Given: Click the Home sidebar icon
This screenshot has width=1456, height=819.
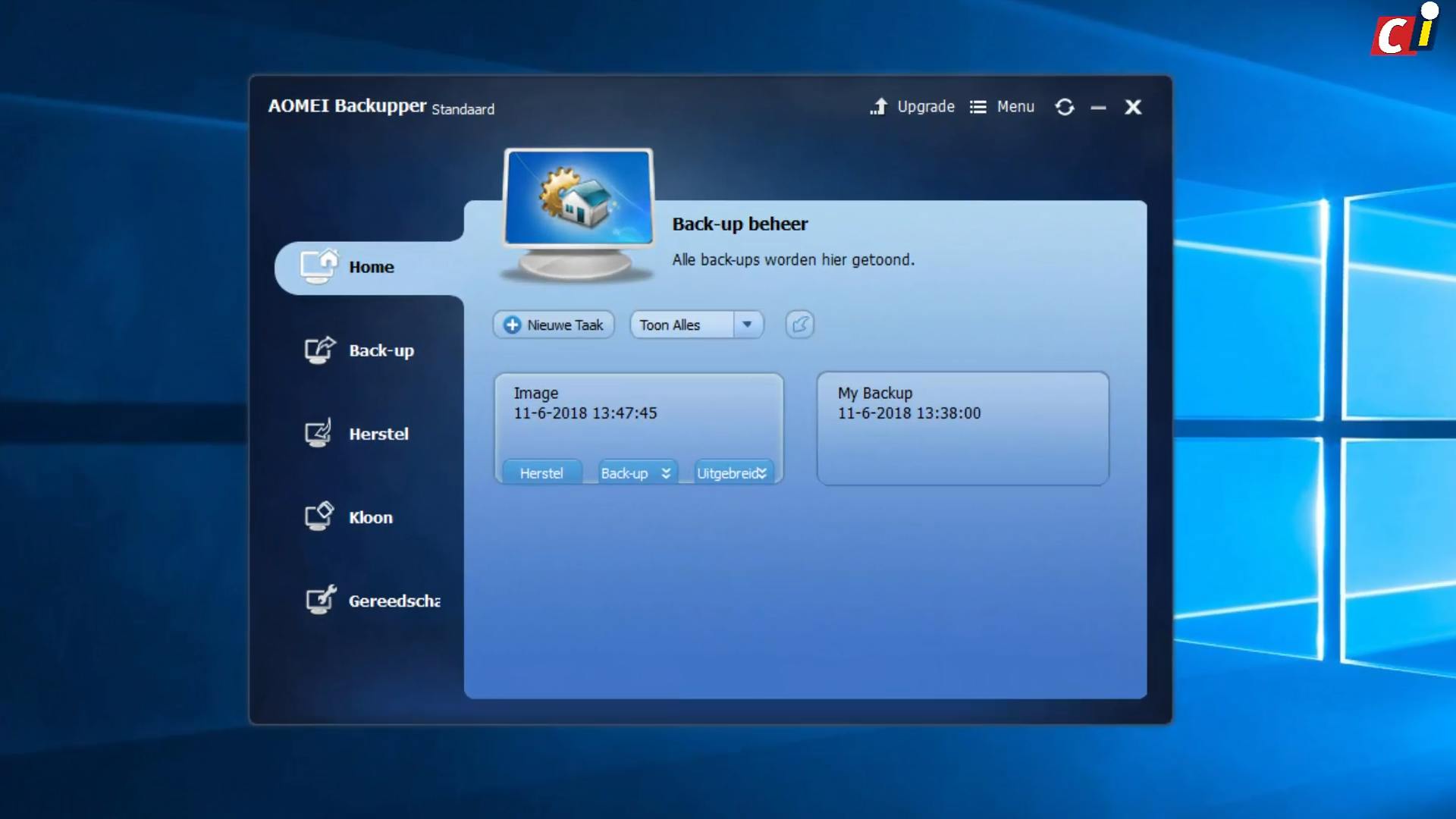Looking at the screenshot, I should pyautogui.click(x=318, y=266).
